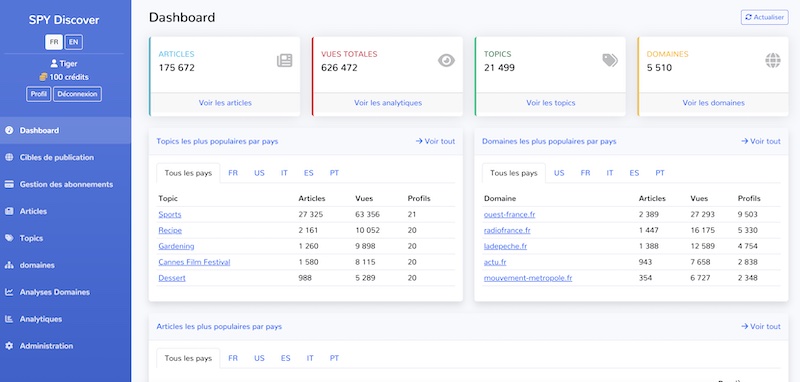Select IT tab in Topics panel
Screen dimensions: 800x382
[284, 173]
